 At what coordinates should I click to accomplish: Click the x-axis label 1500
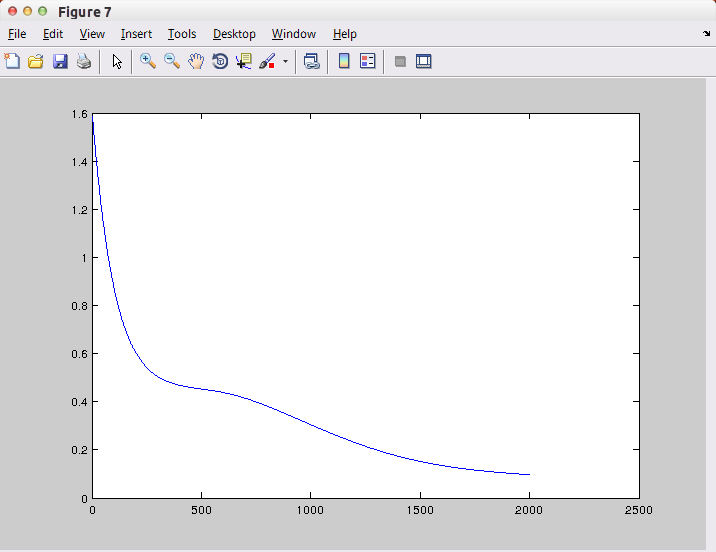(420, 510)
